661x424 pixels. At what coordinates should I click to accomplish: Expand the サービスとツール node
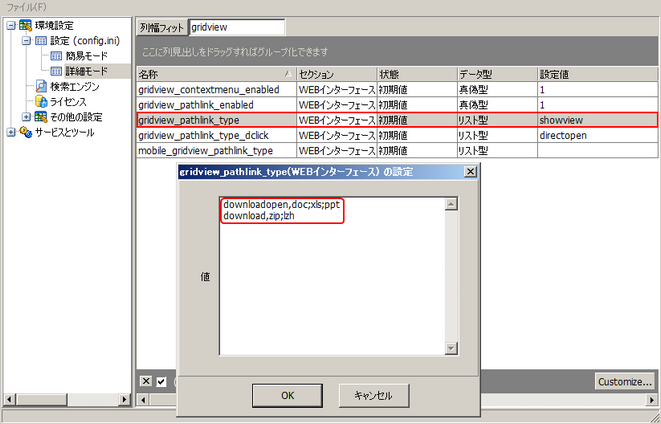click(10, 131)
